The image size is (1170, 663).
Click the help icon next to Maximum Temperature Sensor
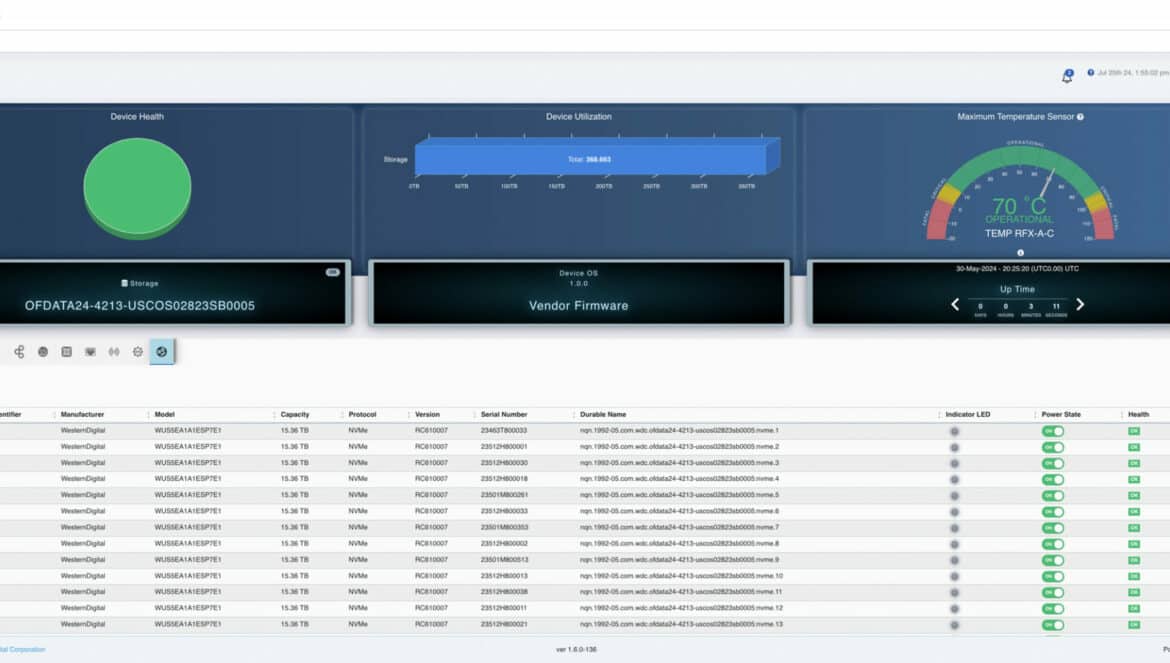pyautogui.click(x=1080, y=117)
